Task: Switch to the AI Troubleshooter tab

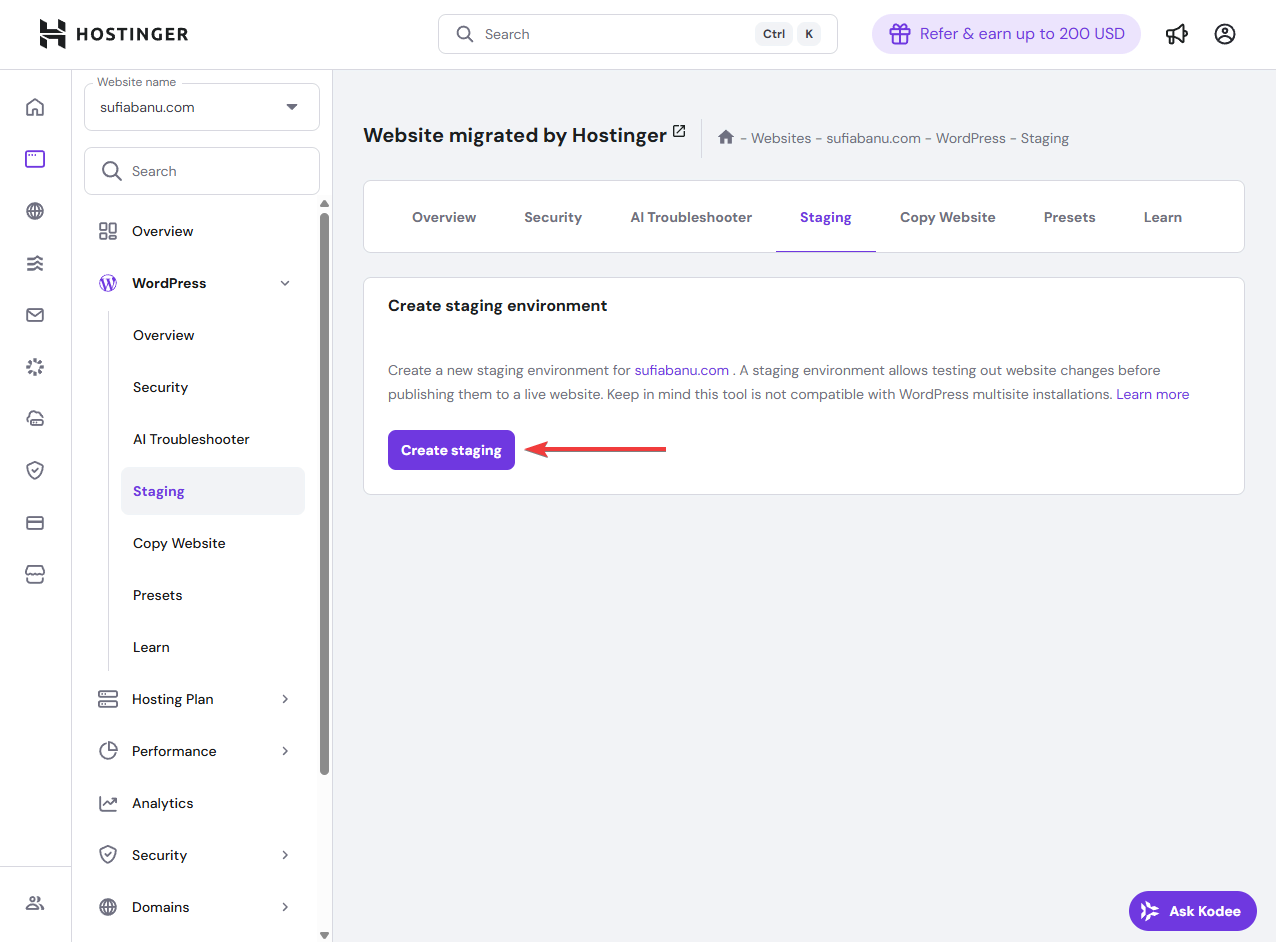Action: pyautogui.click(x=691, y=217)
